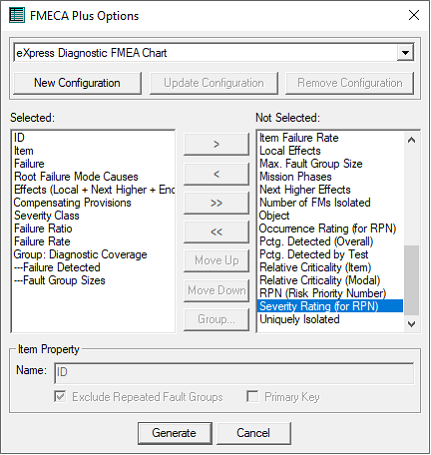Click the Not Selected list scrollbar thumb
Viewport: 431px width, 455px height.
[x=411, y=280]
